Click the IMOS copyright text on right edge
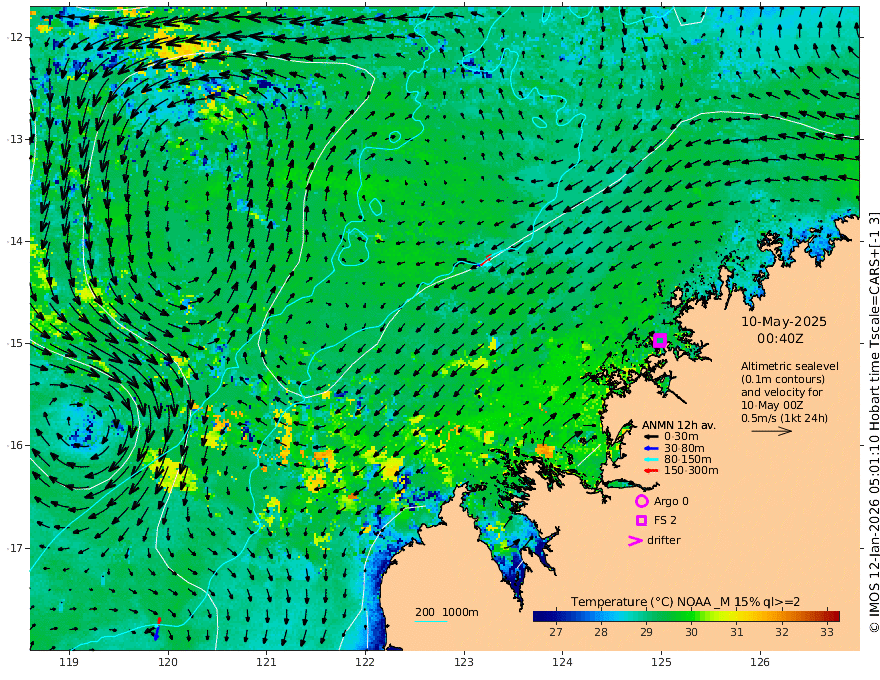 pos(873,420)
